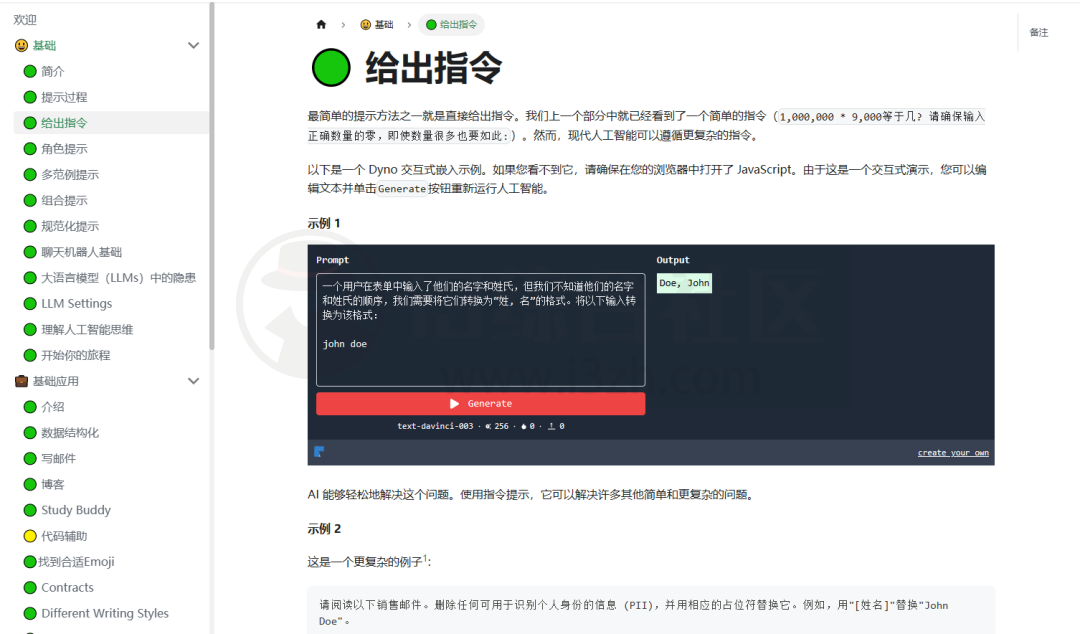This screenshot has width=1080, height=634.
Task: Open the 基础应用 section title
Action: (x=56, y=381)
